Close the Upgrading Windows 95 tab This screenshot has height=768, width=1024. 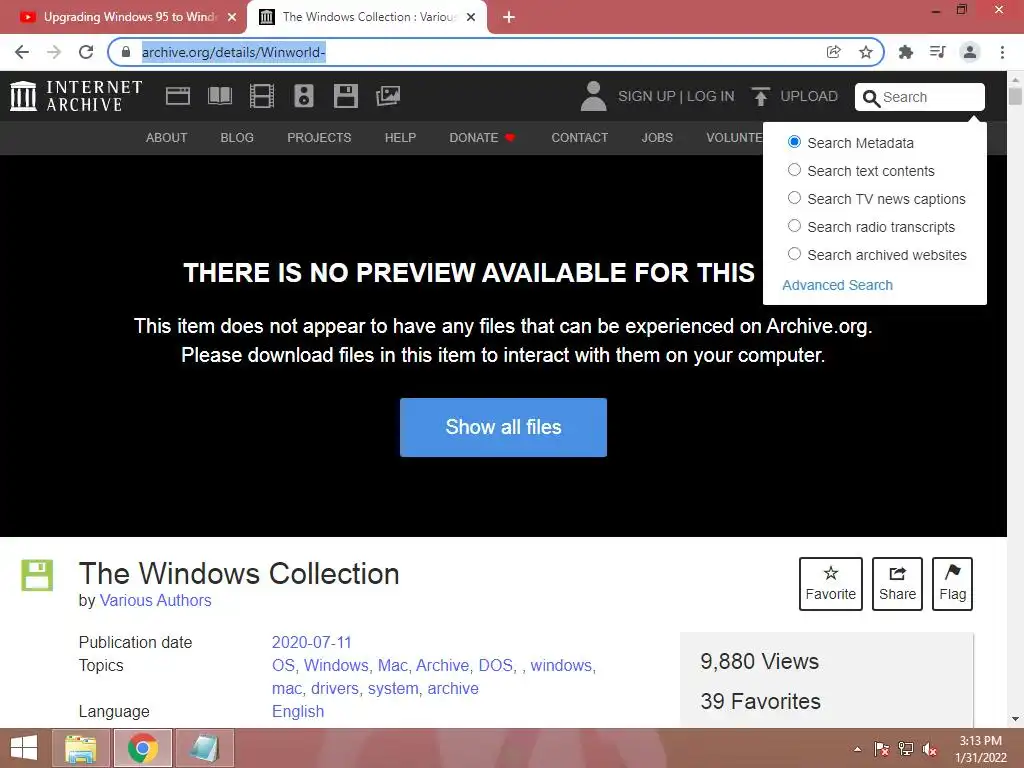tap(232, 17)
